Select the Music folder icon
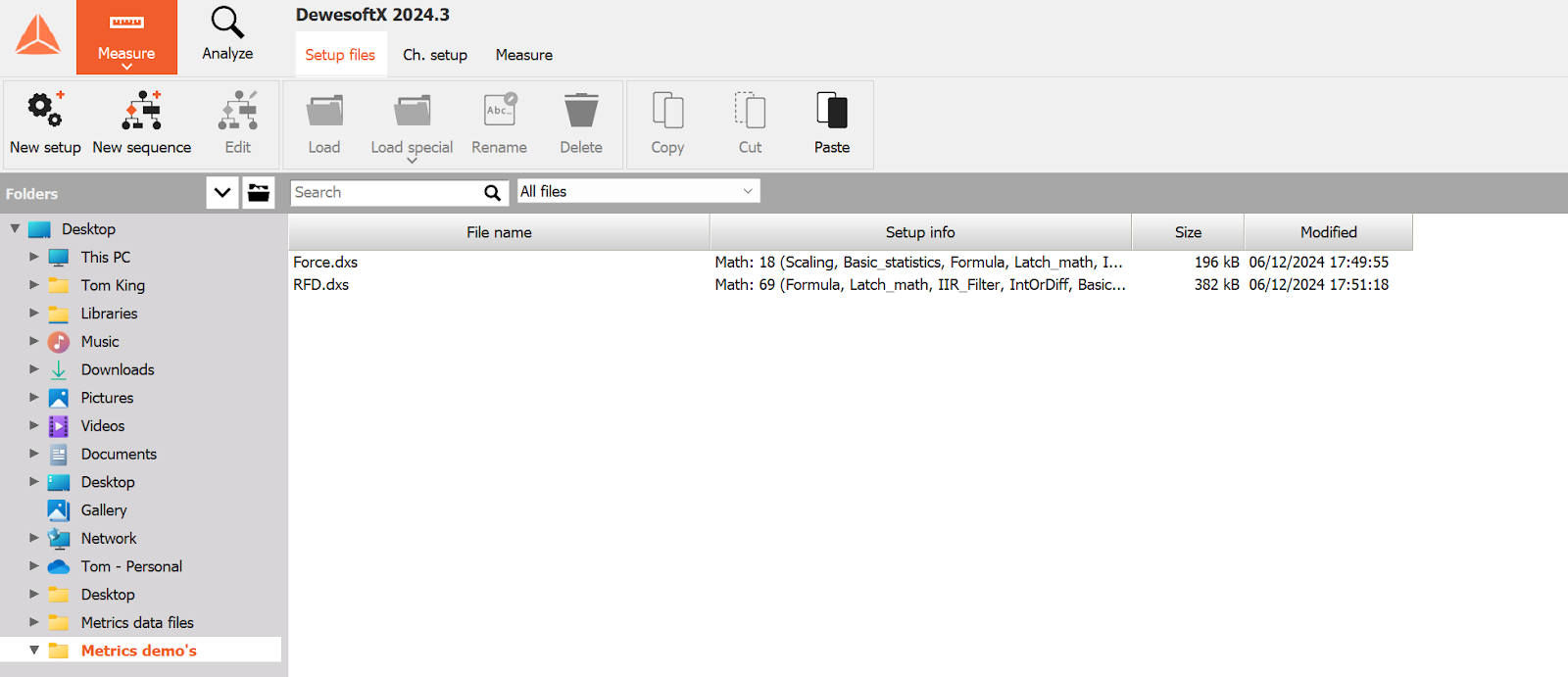The image size is (1568, 677). (x=59, y=342)
